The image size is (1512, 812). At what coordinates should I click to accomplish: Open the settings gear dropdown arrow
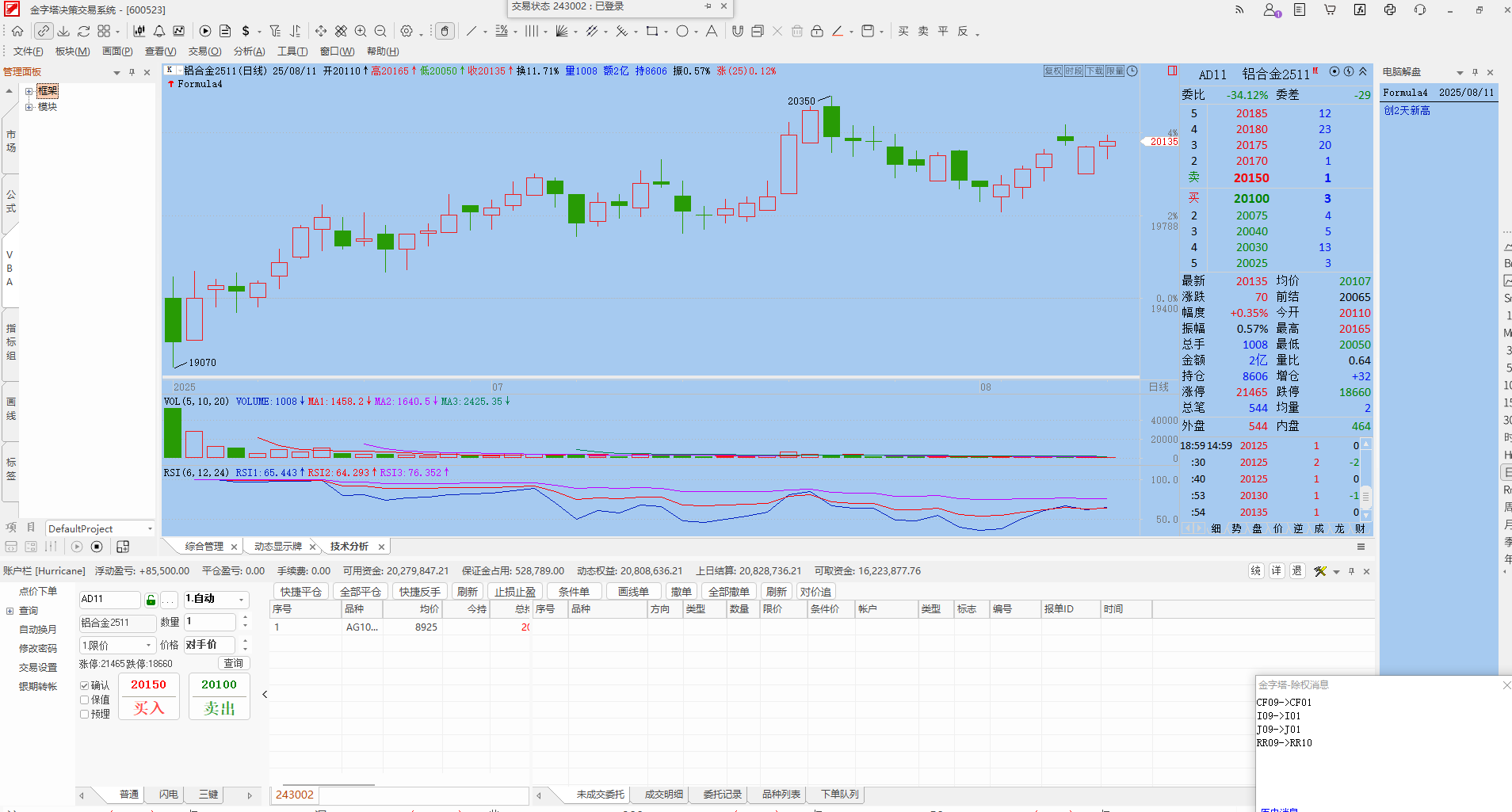click(421, 32)
